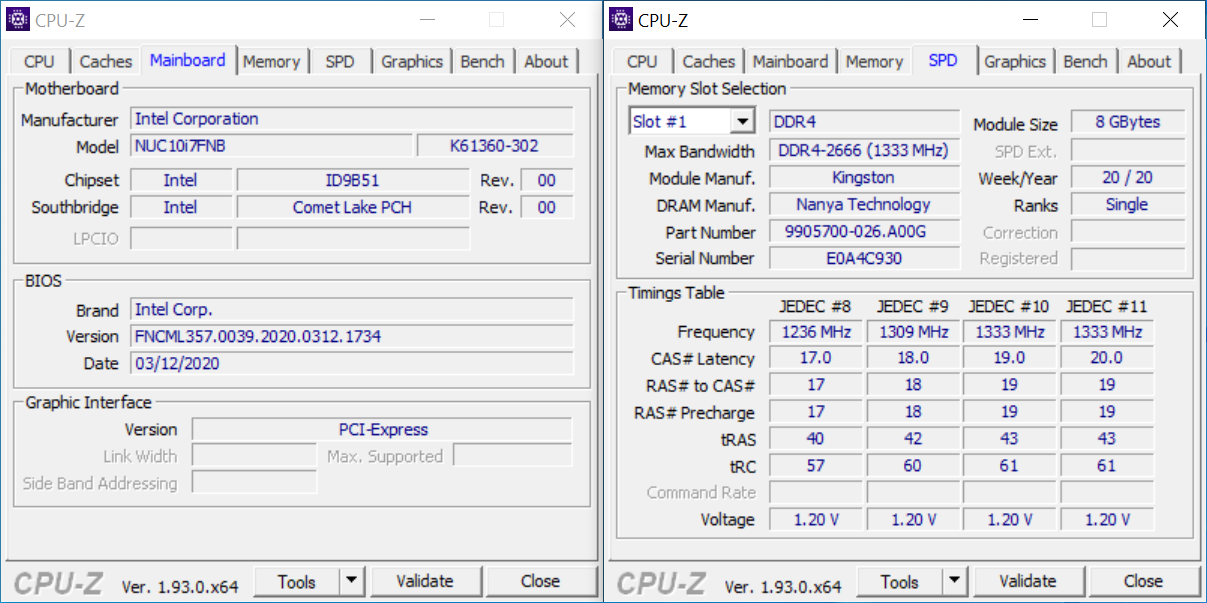1207x603 pixels.
Task: Open the Caches tab in left window
Action: pyautogui.click(x=106, y=61)
